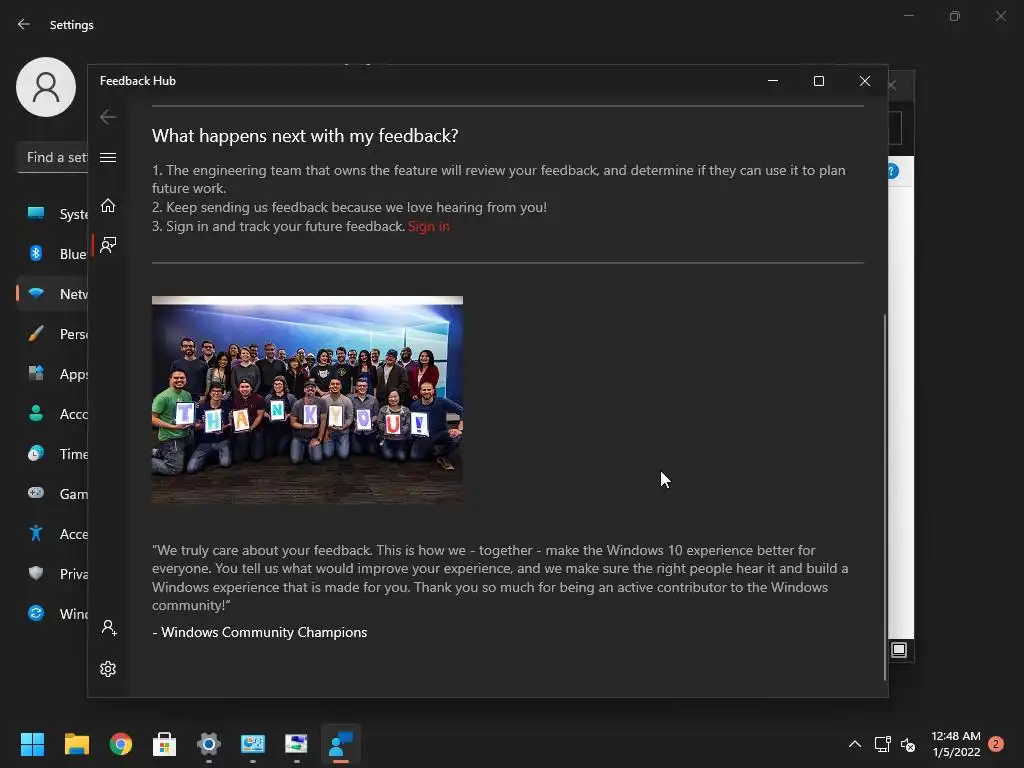Maximize the Feedback Hub window
1024x768 pixels.
[818, 81]
